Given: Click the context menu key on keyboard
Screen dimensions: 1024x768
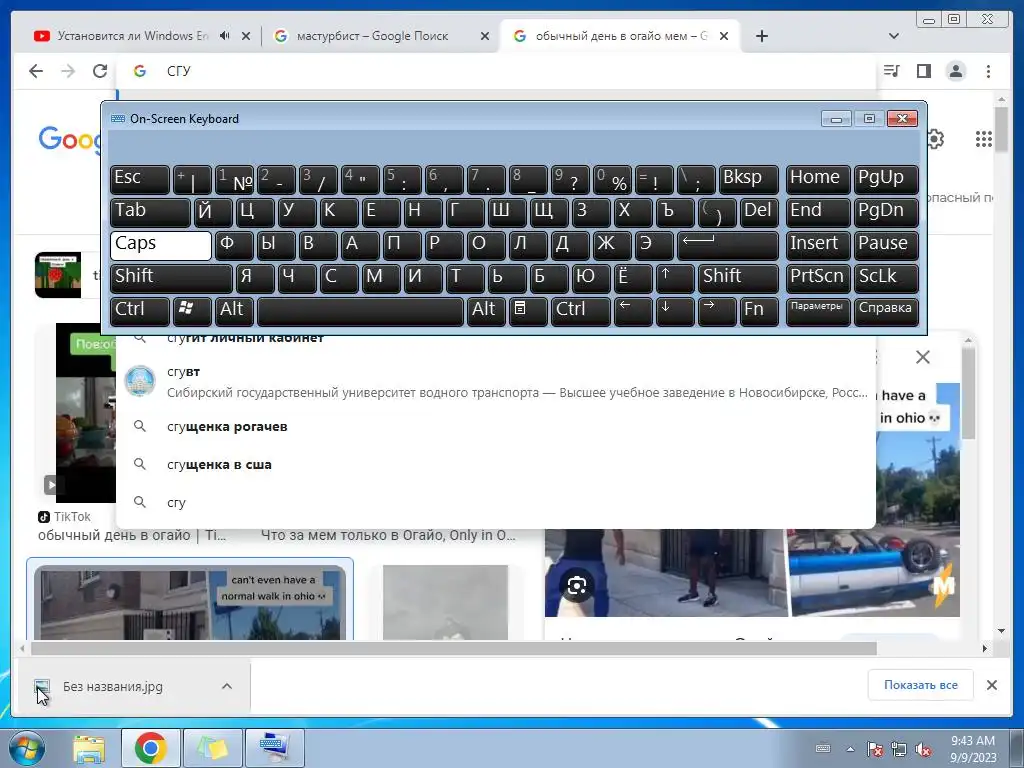Looking at the screenshot, I should click(528, 311).
